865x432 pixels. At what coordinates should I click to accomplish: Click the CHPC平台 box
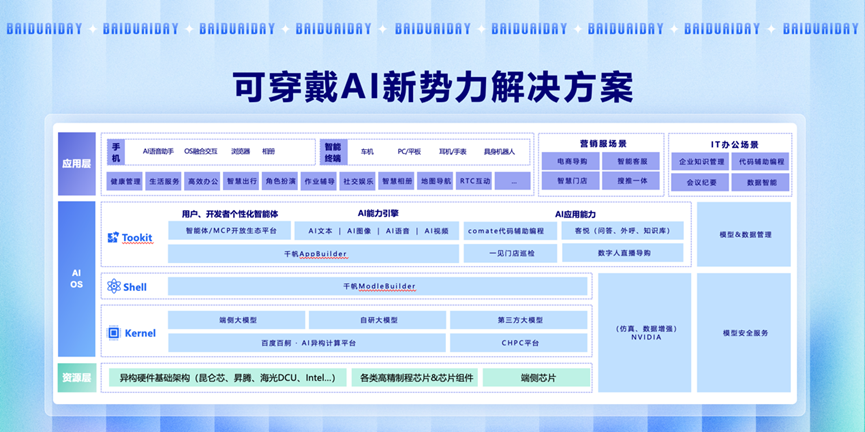(519, 343)
